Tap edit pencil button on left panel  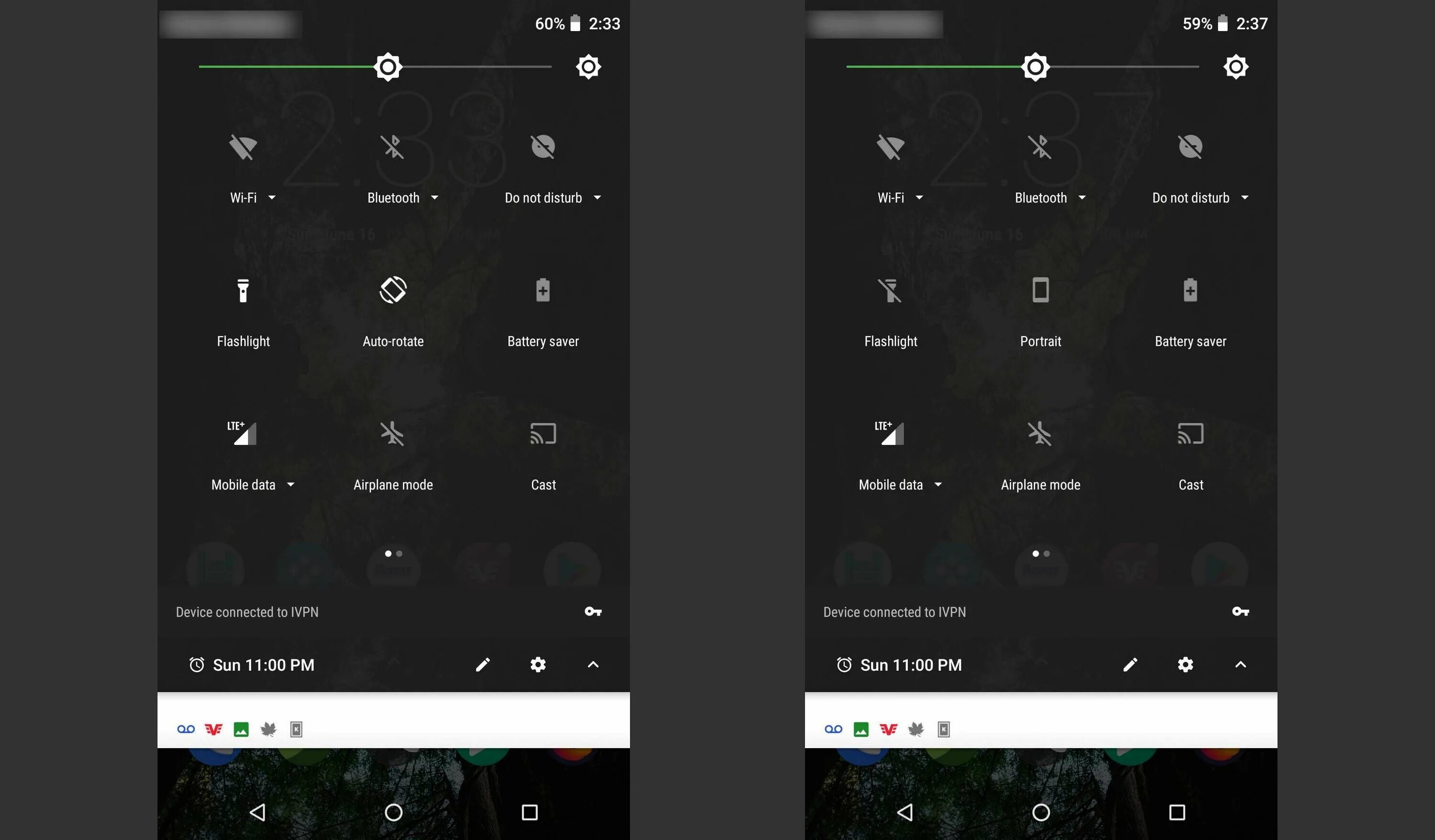[x=483, y=664]
